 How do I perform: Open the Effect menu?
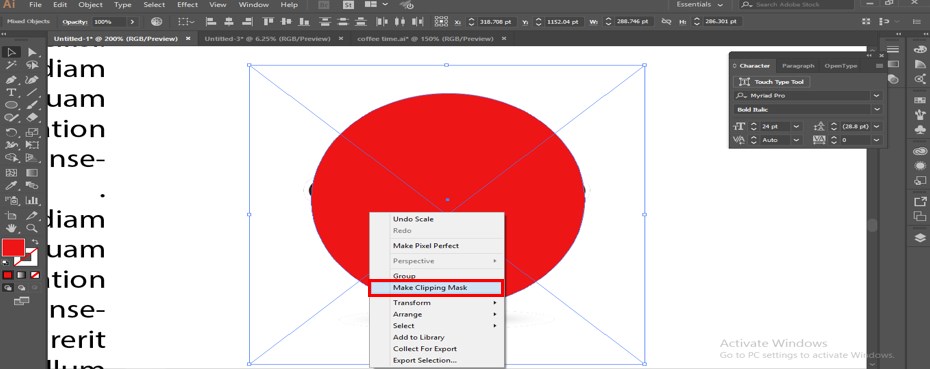[x=187, y=5]
